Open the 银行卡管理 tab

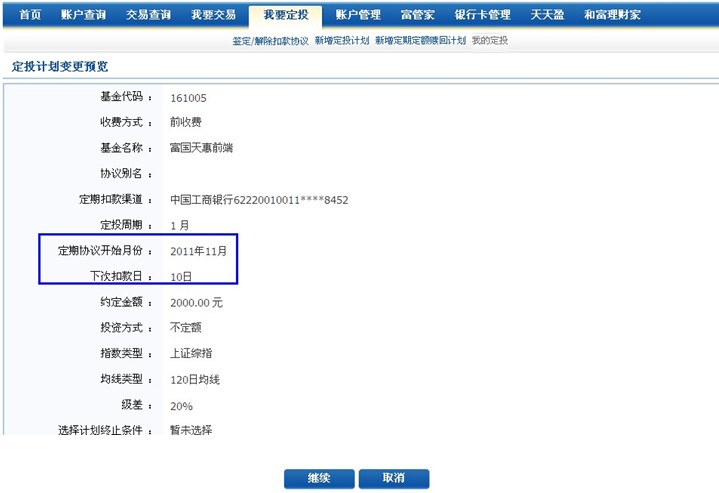point(482,15)
